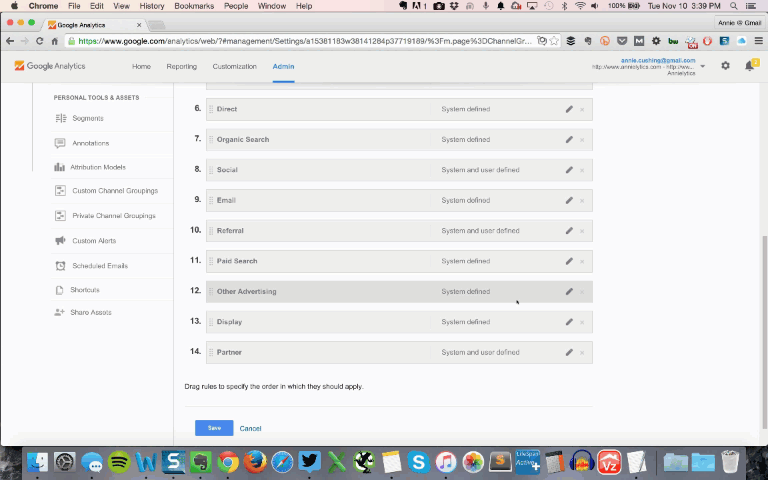This screenshot has width=768, height=480.
Task: Click the Google Analytics logo
Action: pyautogui.click(x=50, y=66)
